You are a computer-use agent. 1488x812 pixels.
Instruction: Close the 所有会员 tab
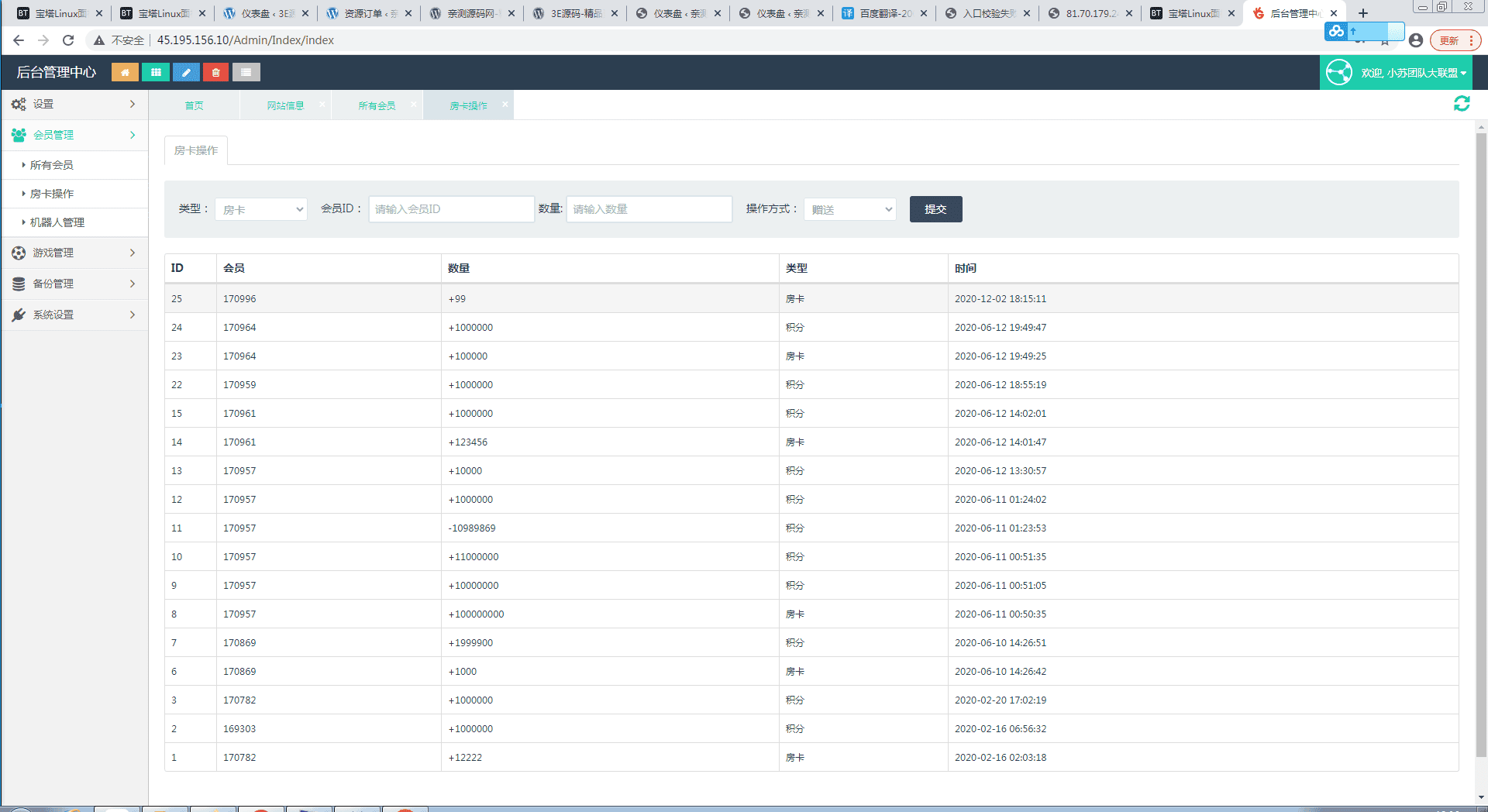[x=414, y=104]
